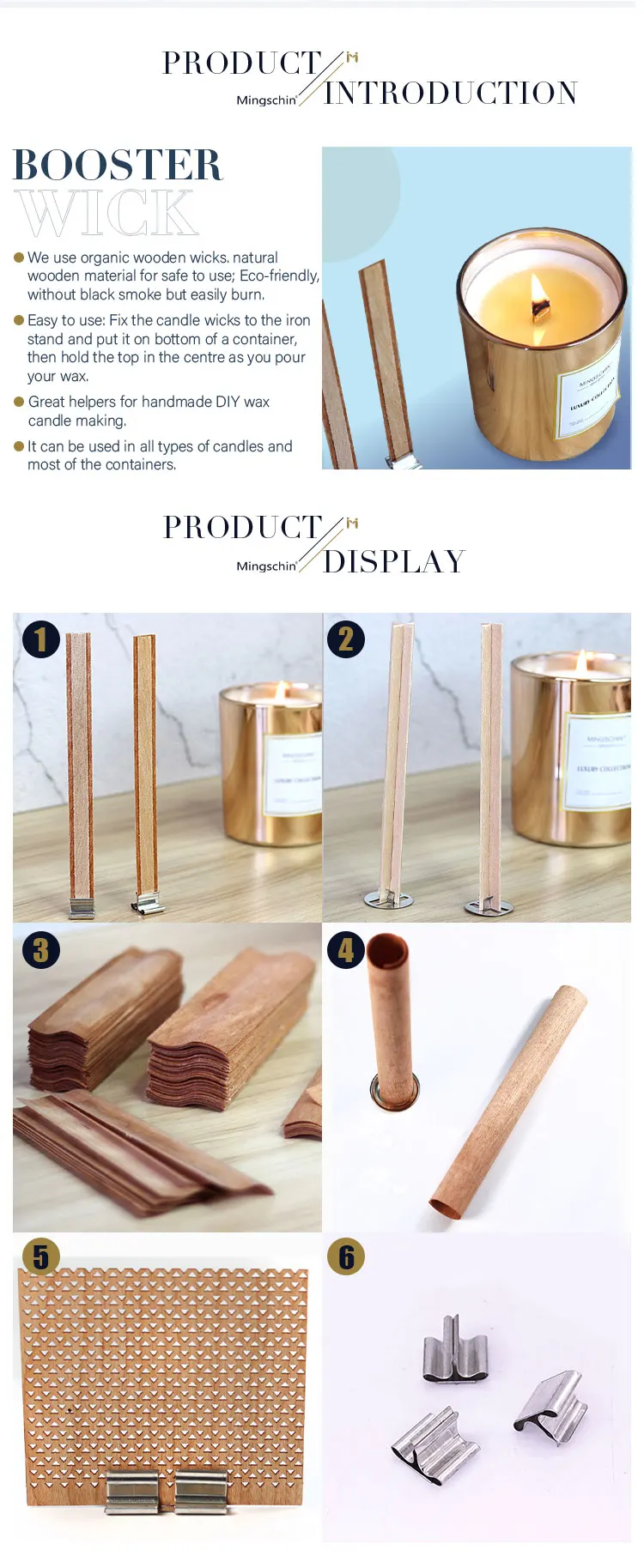Image resolution: width=644 pixels, height=1568 pixels.
Task: Click the bullet point about organic wooden wicks
Action: click(x=167, y=275)
